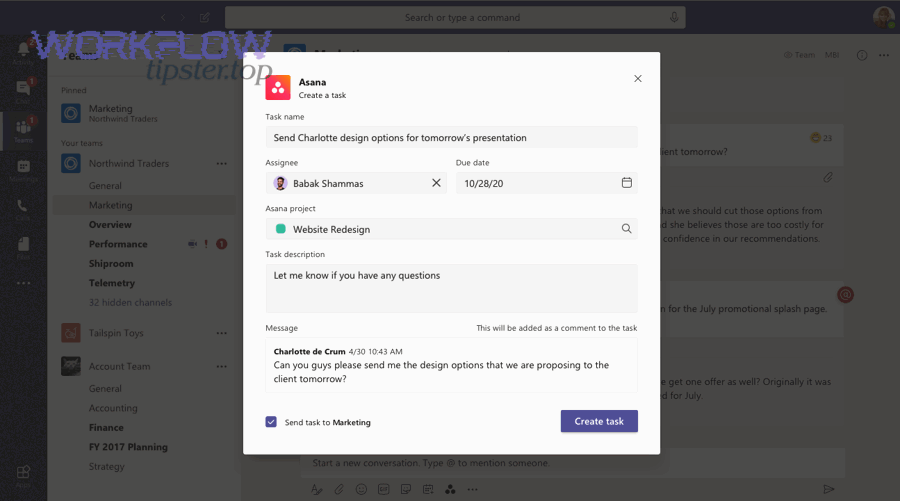Click the send arrow icon in compose box

[828, 489]
